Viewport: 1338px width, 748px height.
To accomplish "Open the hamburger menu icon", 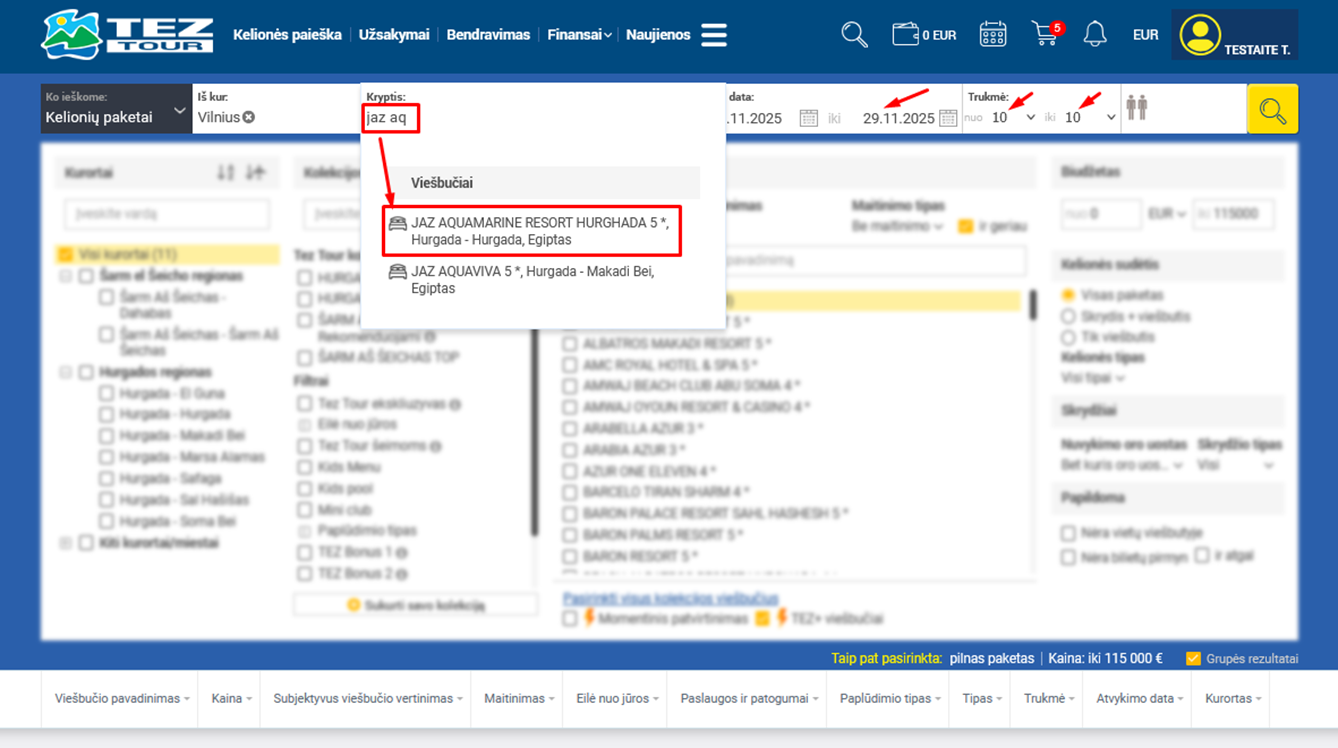I will coord(714,35).
